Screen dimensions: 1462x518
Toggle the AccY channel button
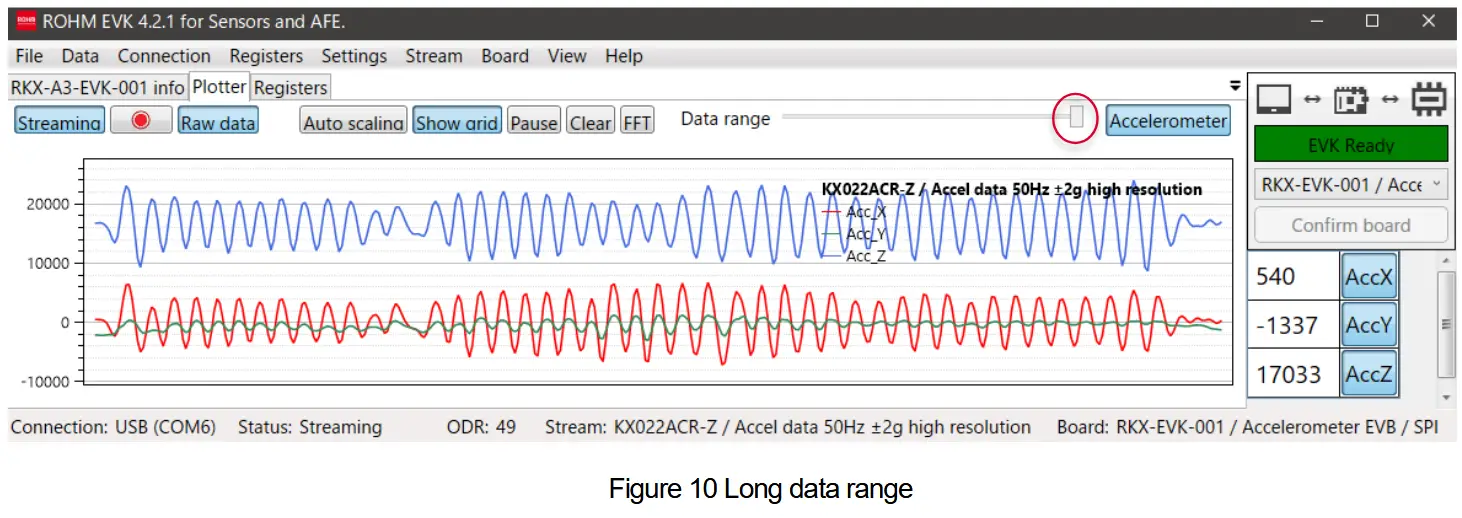click(x=1368, y=325)
